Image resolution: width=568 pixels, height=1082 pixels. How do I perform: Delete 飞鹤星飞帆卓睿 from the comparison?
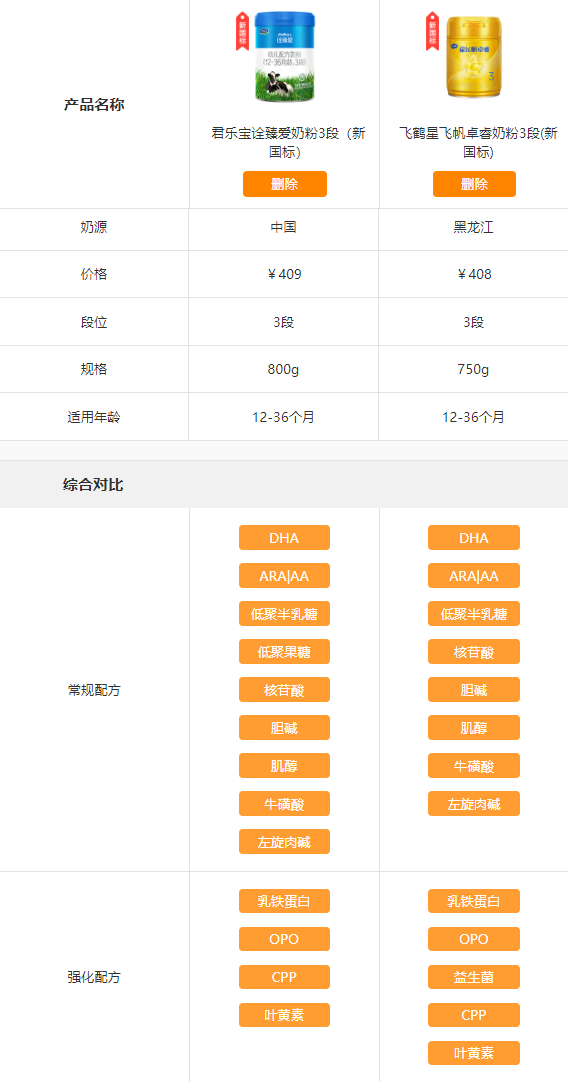[x=474, y=184]
